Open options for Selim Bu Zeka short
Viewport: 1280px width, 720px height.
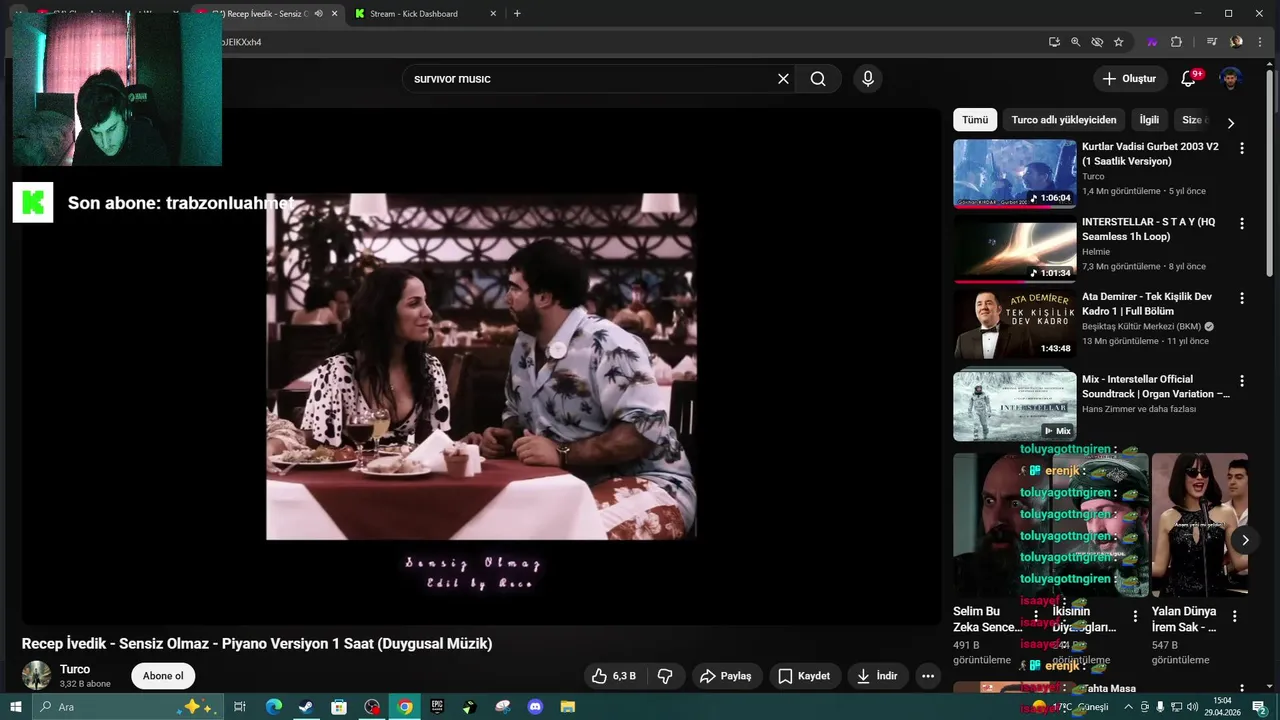pos(1036,617)
